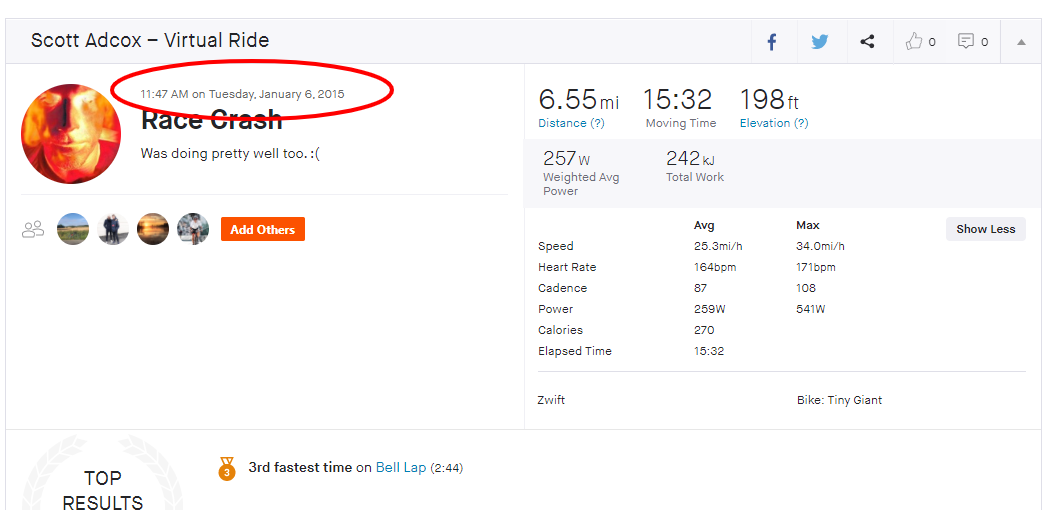Open fourth companion rider's avatar
The image size is (1051, 510).
click(x=193, y=229)
